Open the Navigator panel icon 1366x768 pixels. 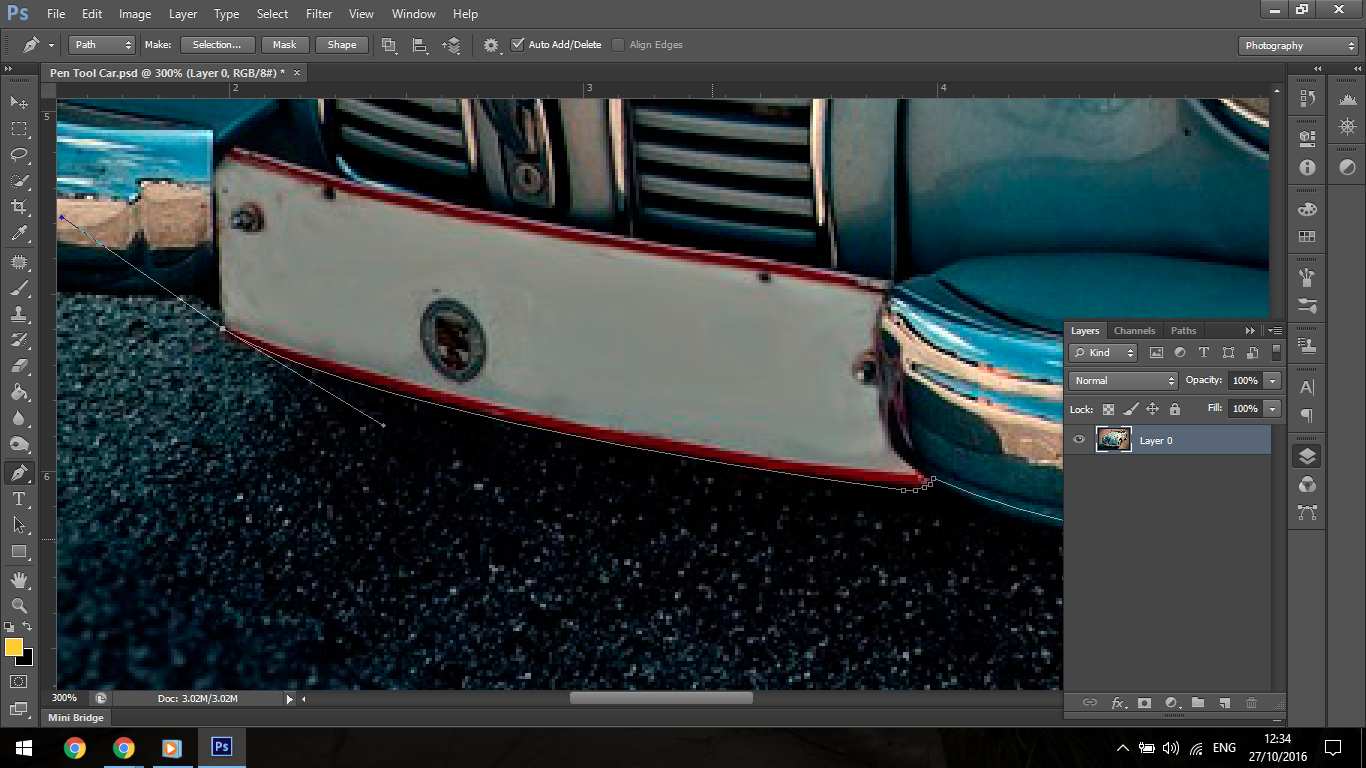pyautogui.click(x=1347, y=127)
